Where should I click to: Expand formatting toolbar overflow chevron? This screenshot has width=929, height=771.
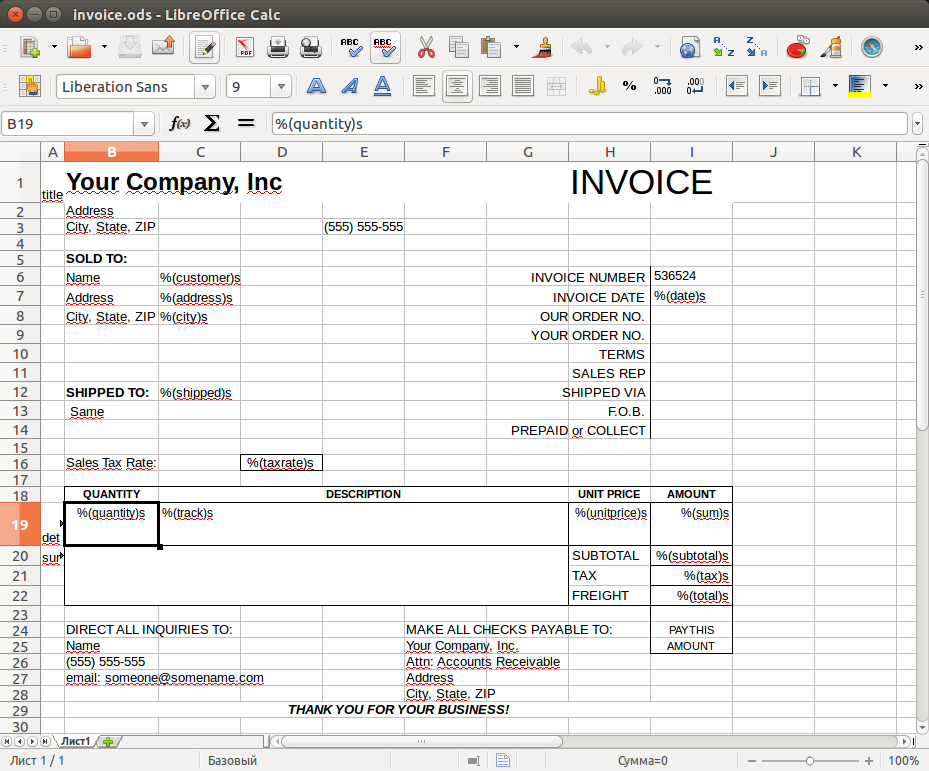(x=918, y=87)
